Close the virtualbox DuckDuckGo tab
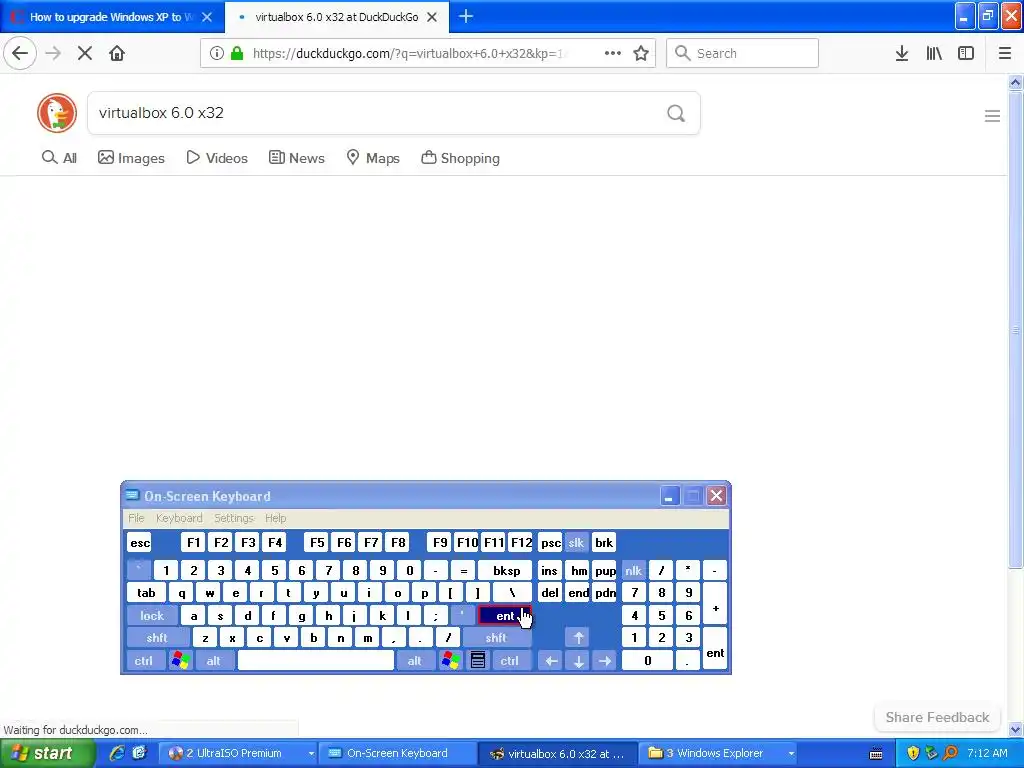Image resolution: width=1024 pixels, height=768 pixels. tap(432, 17)
